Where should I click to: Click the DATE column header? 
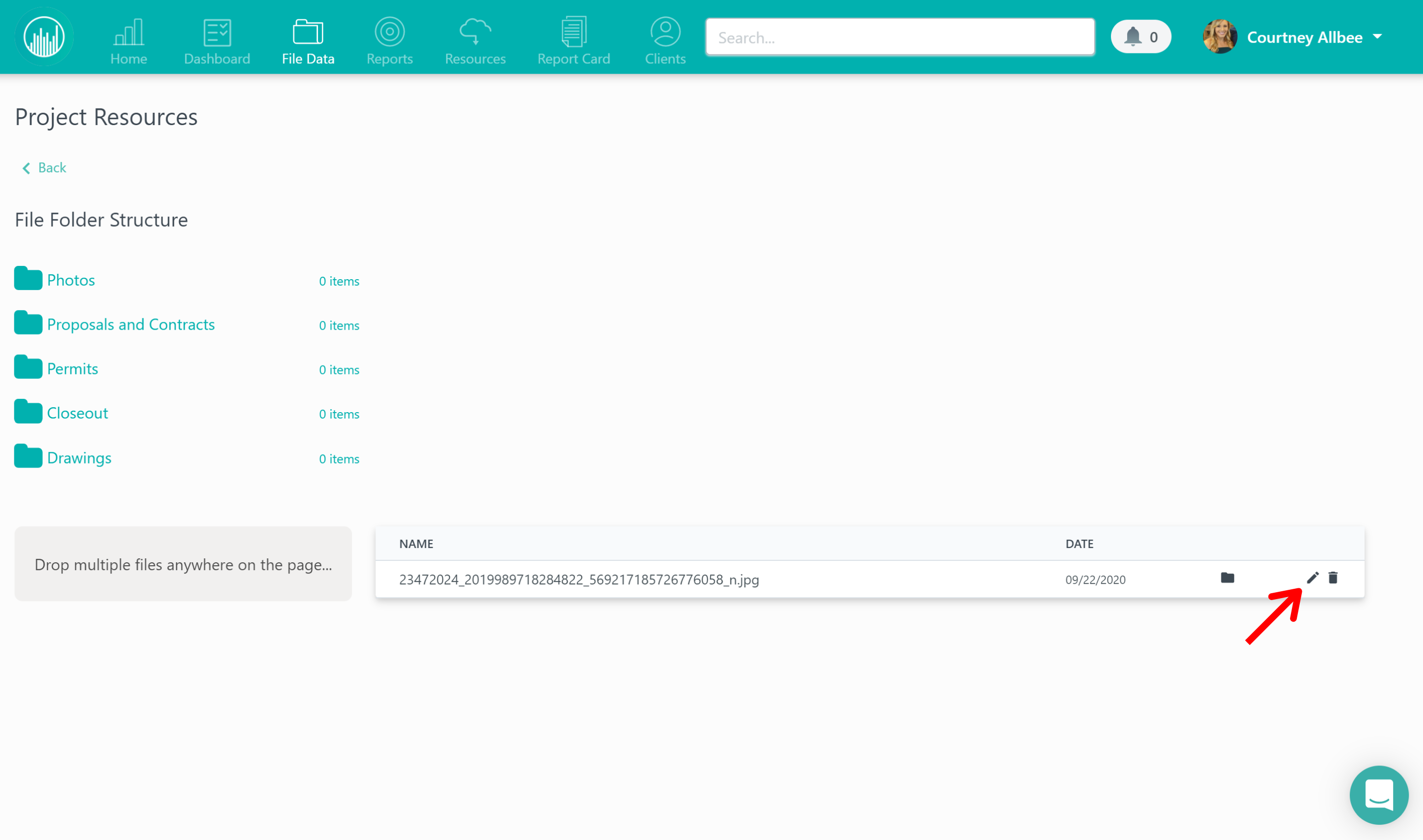coord(1080,544)
